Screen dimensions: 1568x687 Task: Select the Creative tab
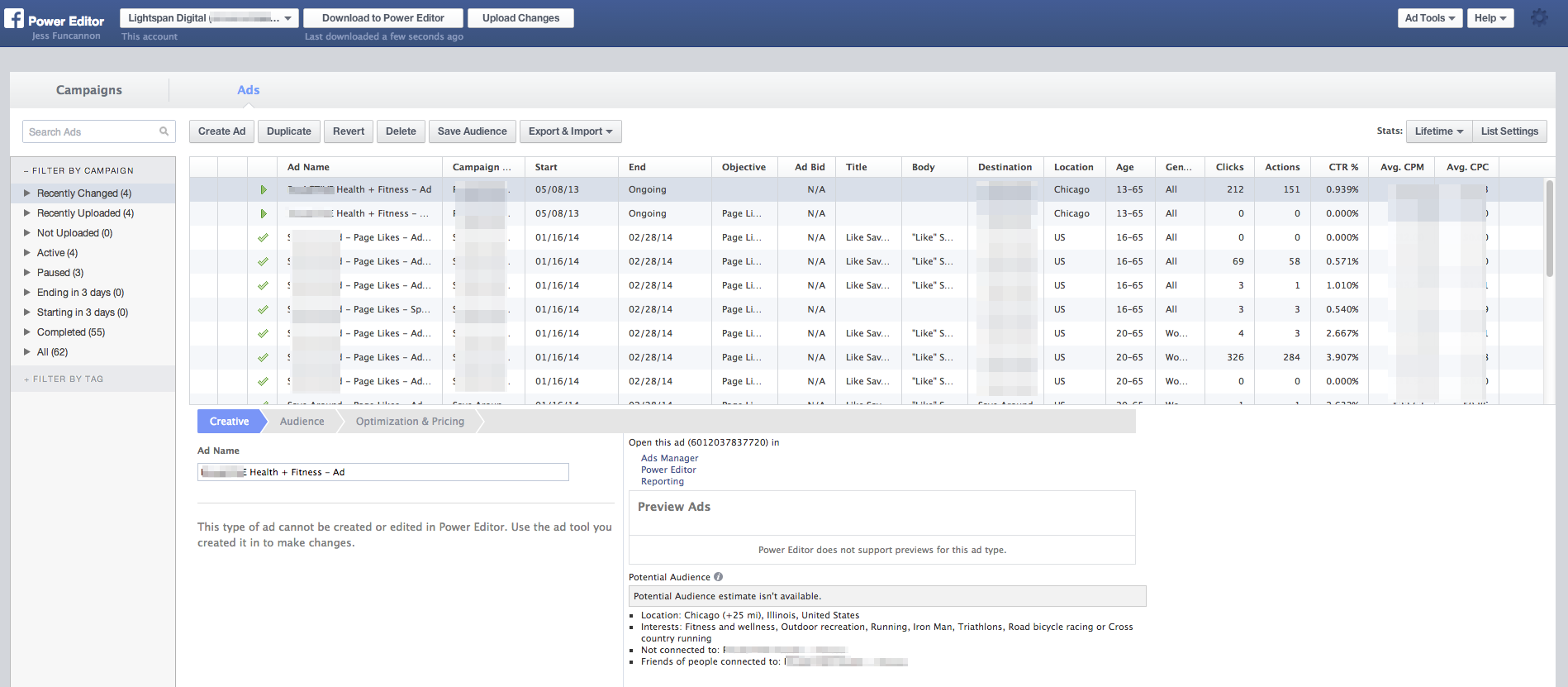(229, 422)
